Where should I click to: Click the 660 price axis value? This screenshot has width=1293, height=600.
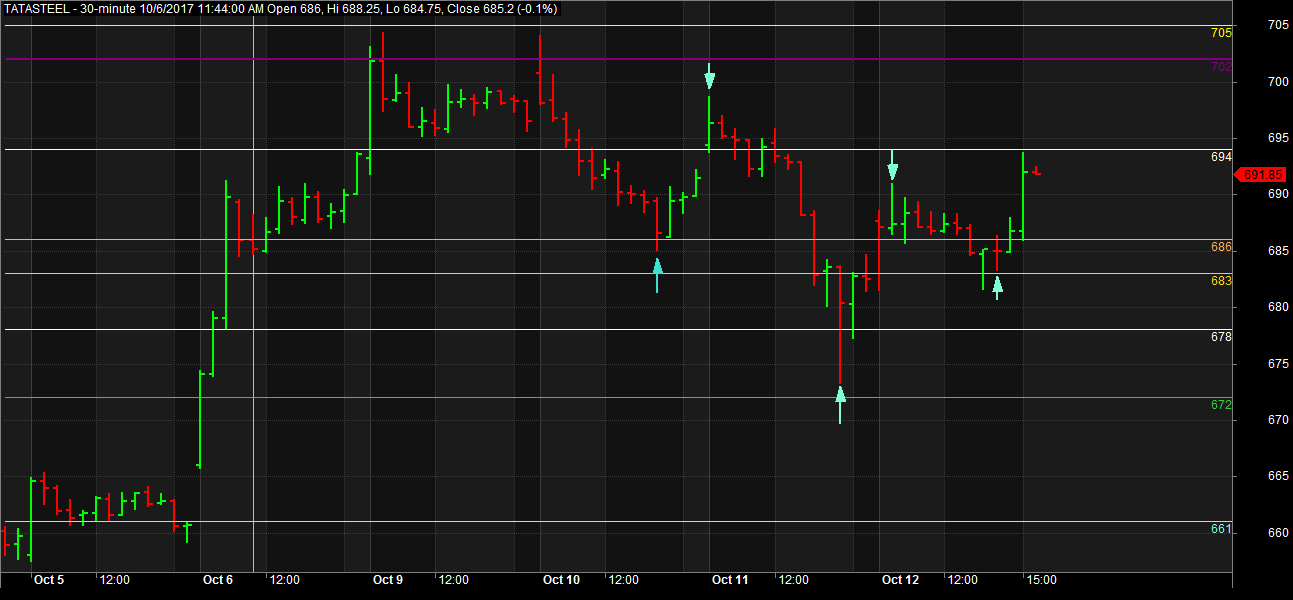1278,533
